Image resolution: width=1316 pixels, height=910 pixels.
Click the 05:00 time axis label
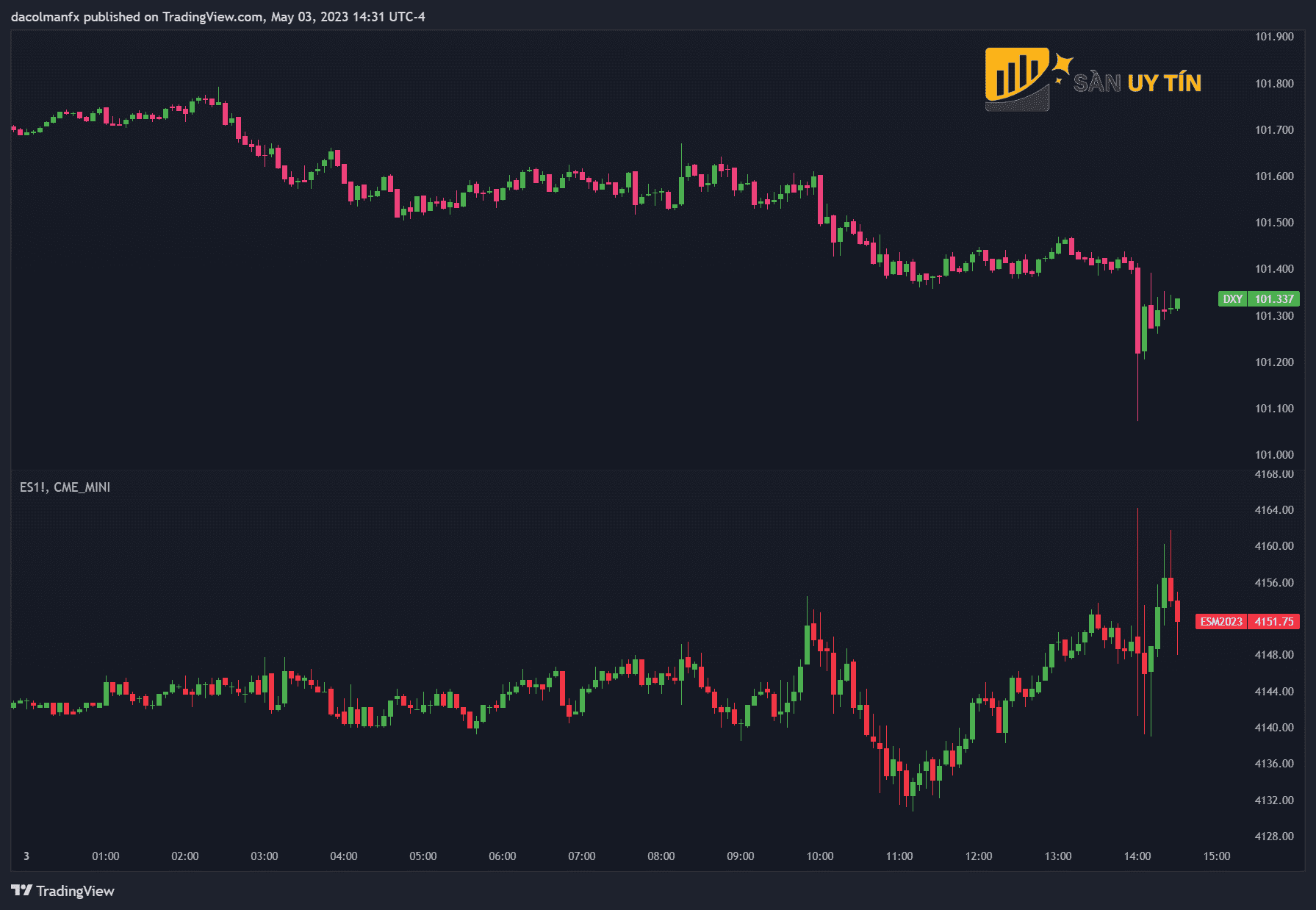pyautogui.click(x=423, y=856)
